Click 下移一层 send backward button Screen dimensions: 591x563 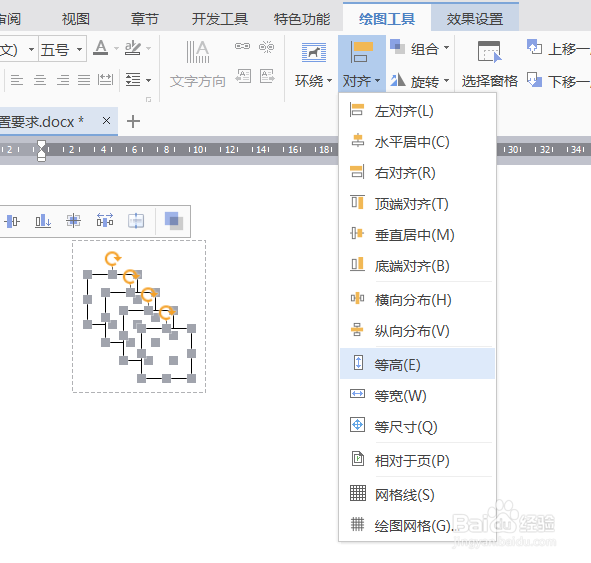pyautogui.click(x=558, y=81)
